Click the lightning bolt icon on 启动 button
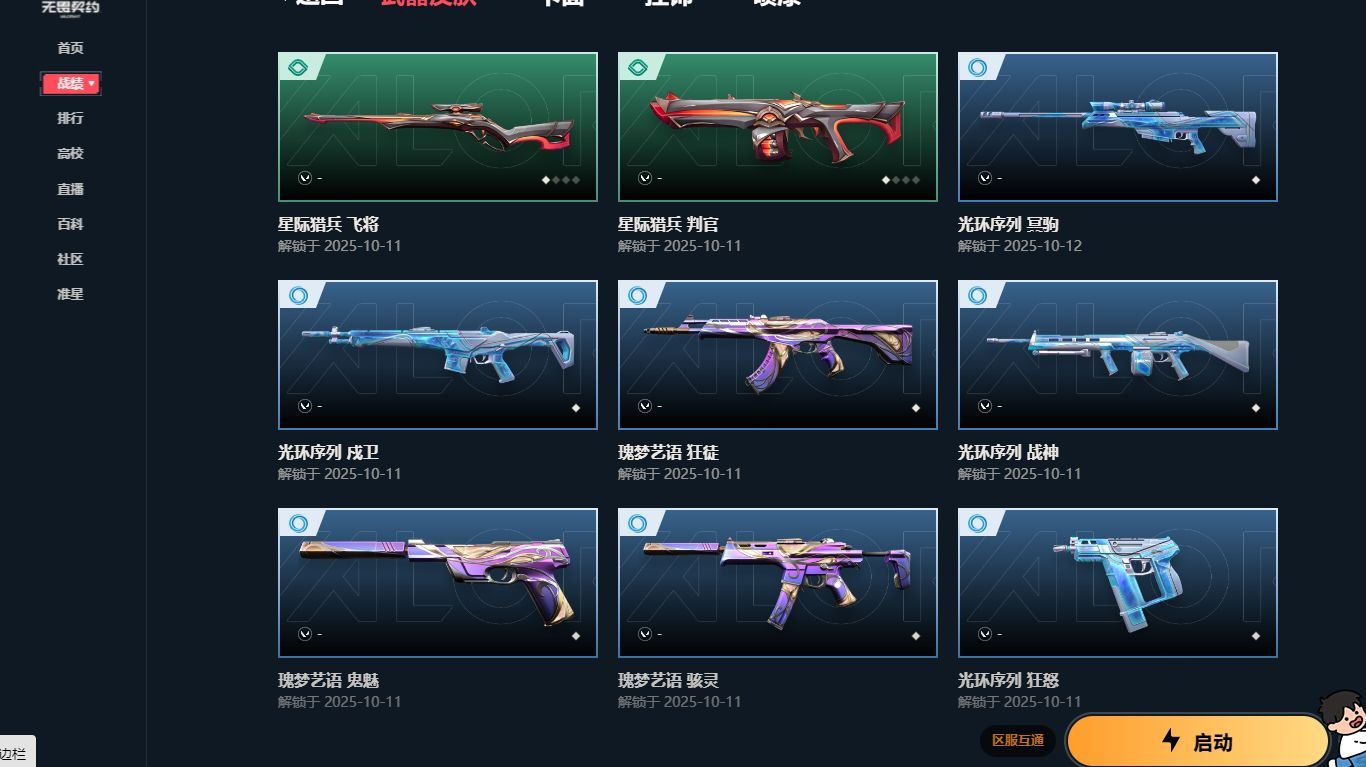The image size is (1366, 767). (1171, 740)
